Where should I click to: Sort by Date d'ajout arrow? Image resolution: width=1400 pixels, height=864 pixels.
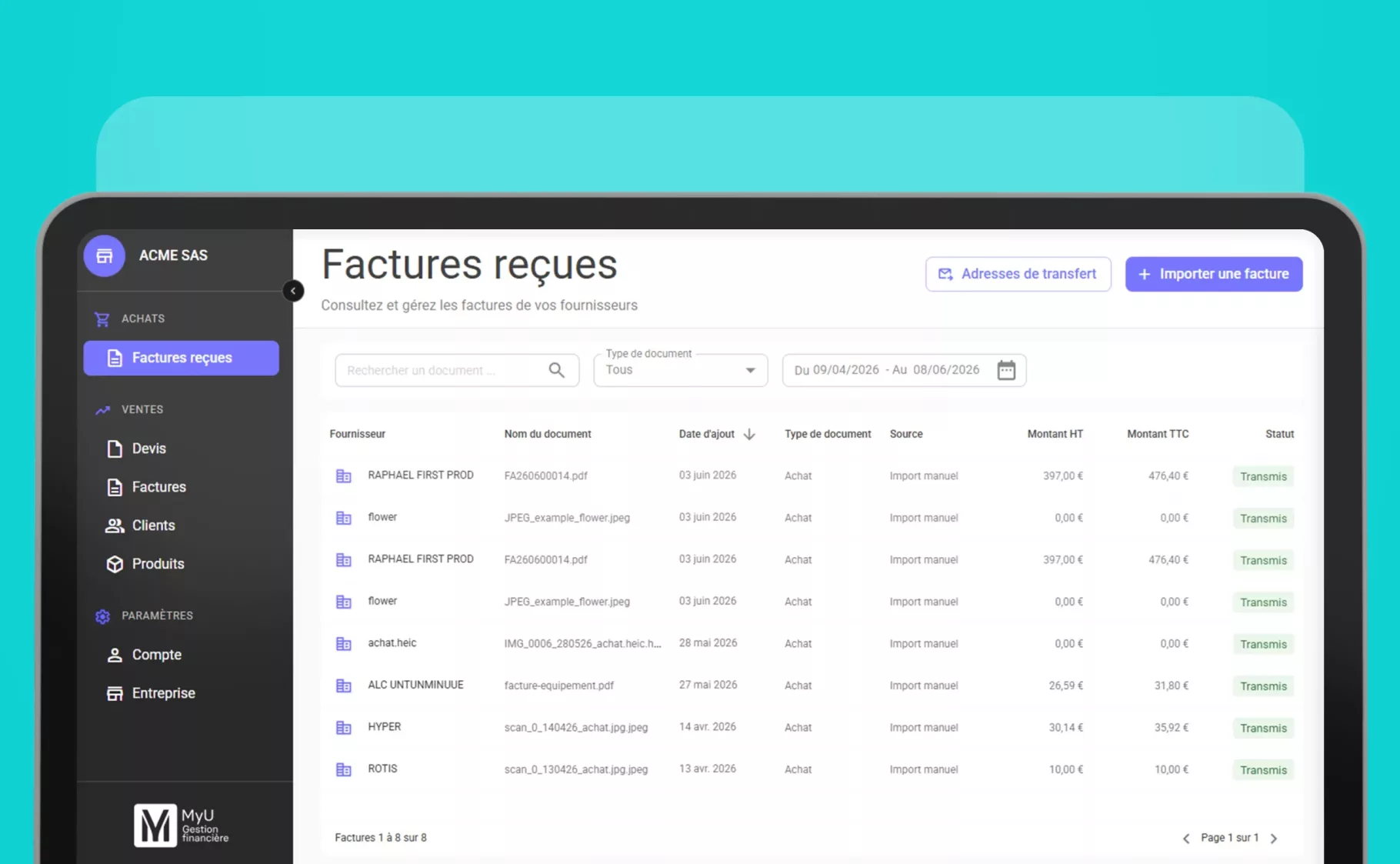coord(749,434)
